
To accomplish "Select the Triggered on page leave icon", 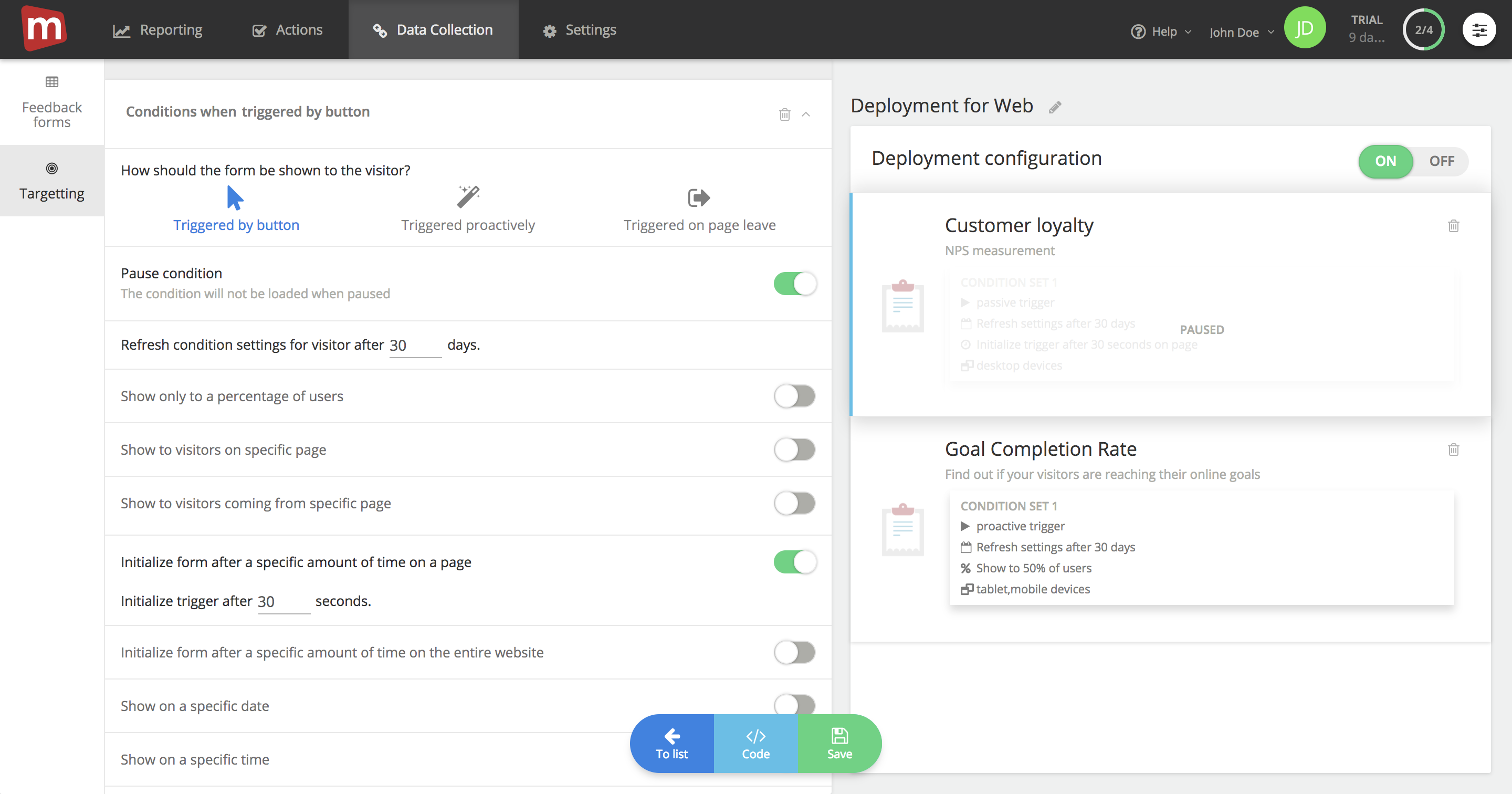I will click(x=698, y=198).
